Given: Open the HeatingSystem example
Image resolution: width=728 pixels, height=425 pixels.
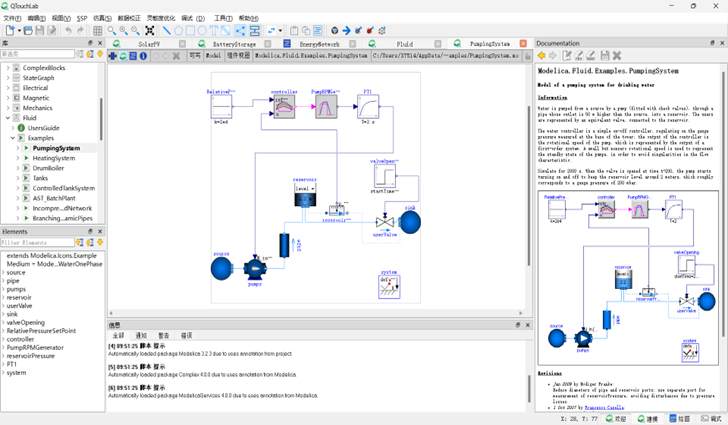Looking at the screenshot, I should tap(54, 158).
